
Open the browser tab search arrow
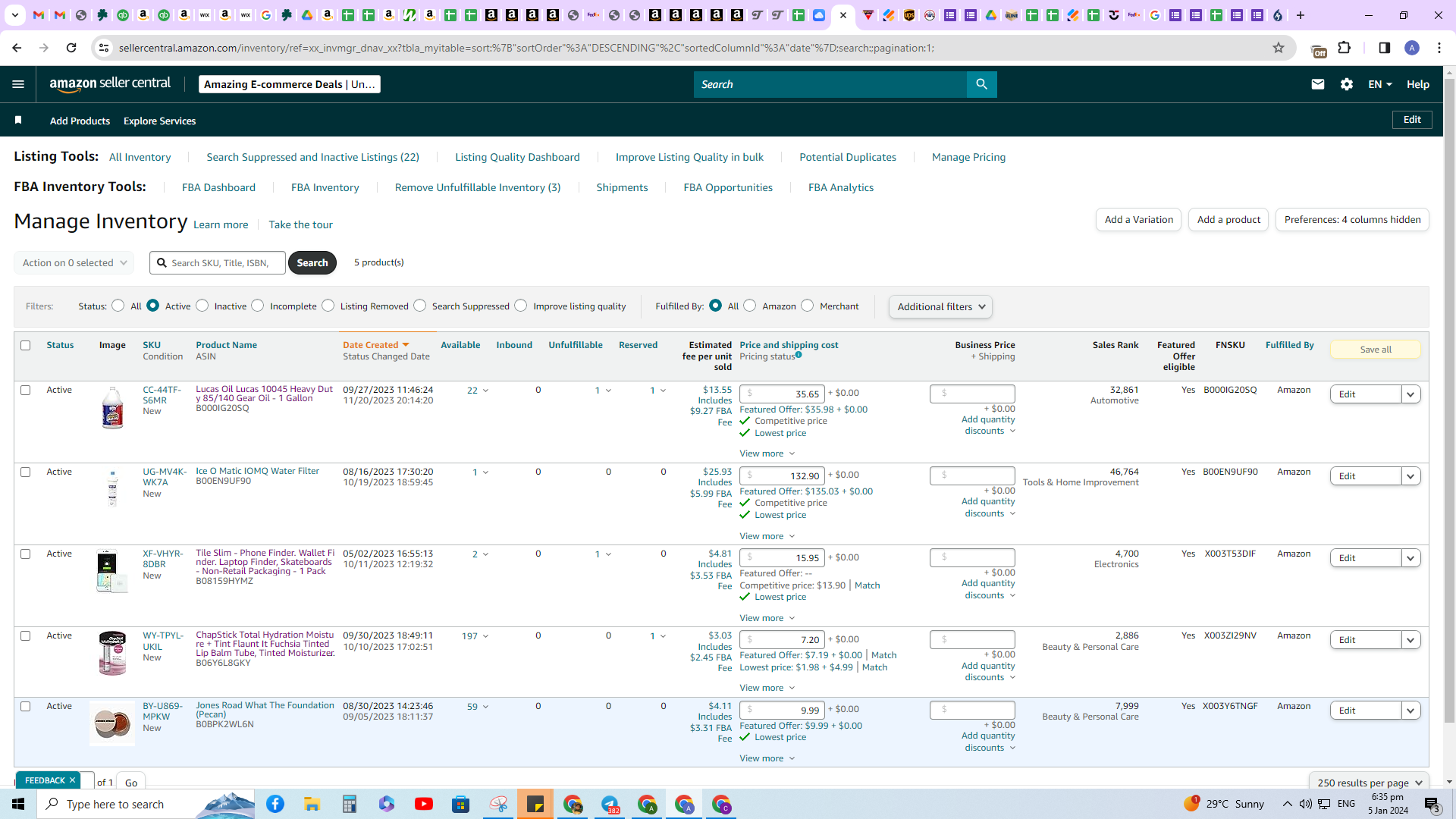[x=14, y=15]
